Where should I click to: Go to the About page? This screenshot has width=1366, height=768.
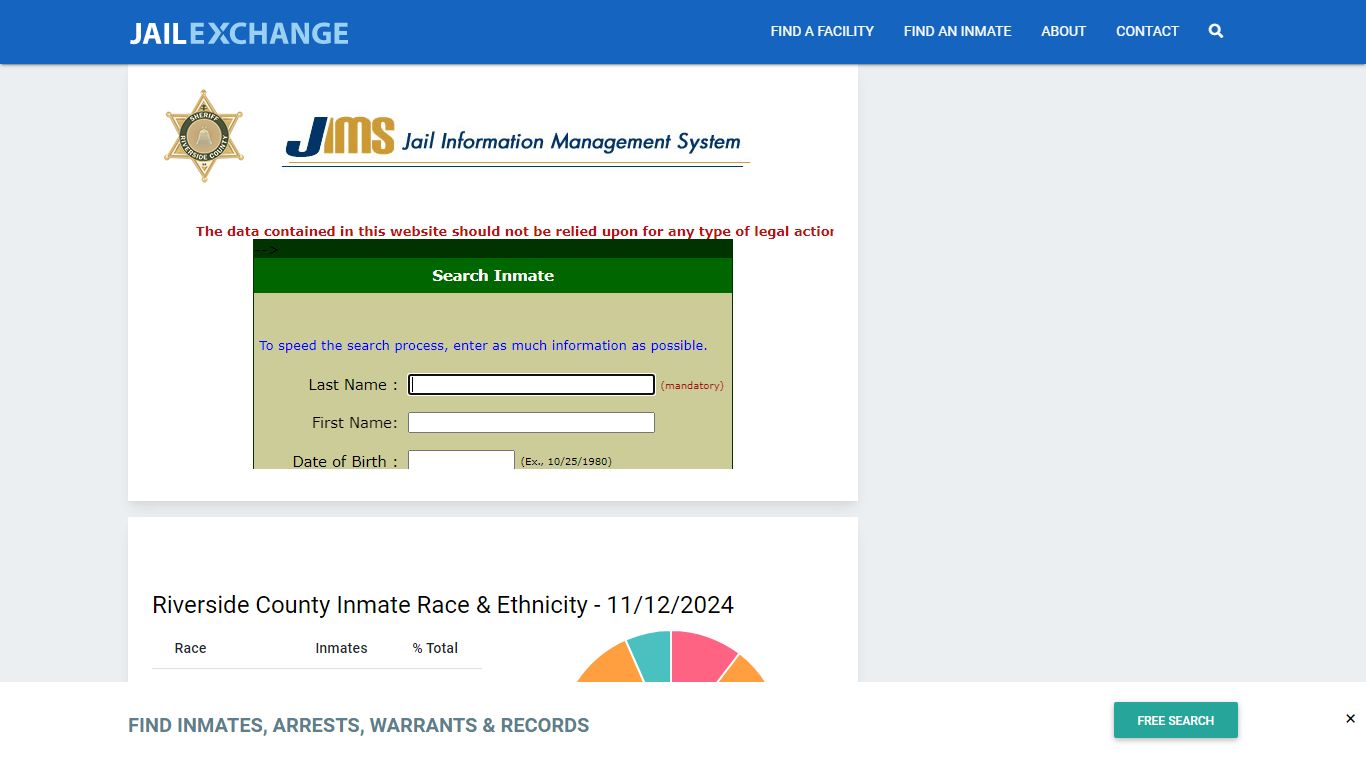(1063, 31)
